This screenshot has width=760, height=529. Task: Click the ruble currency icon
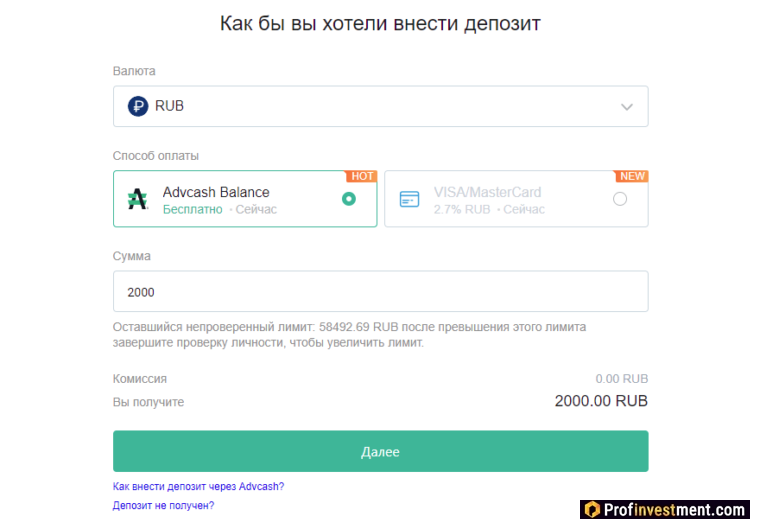point(138,106)
